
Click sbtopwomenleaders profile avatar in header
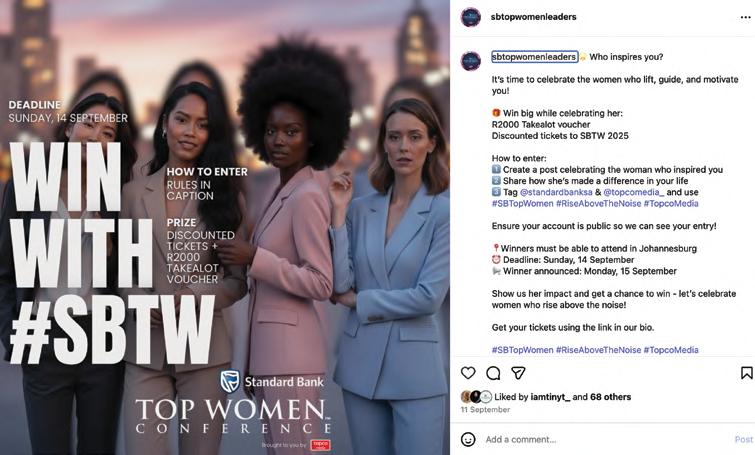pyautogui.click(x=470, y=17)
